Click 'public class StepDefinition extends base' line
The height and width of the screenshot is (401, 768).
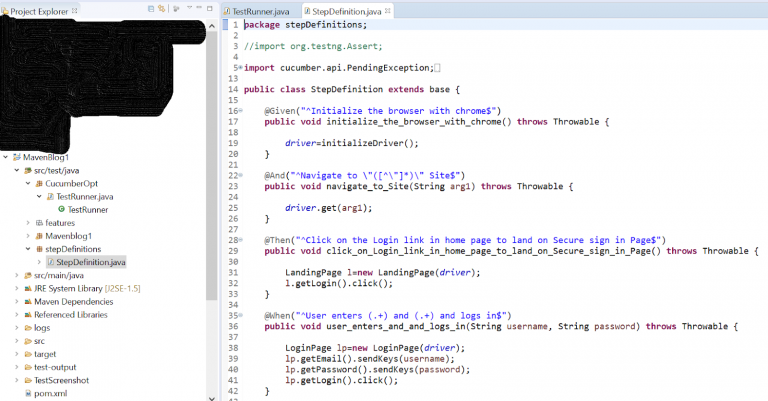click(352, 90)
